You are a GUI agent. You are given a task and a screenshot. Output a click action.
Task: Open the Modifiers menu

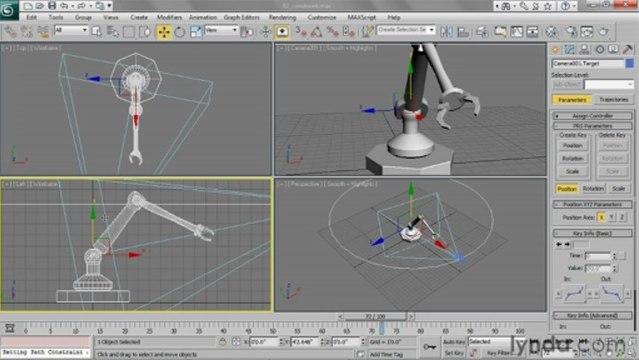pos(169,18)
